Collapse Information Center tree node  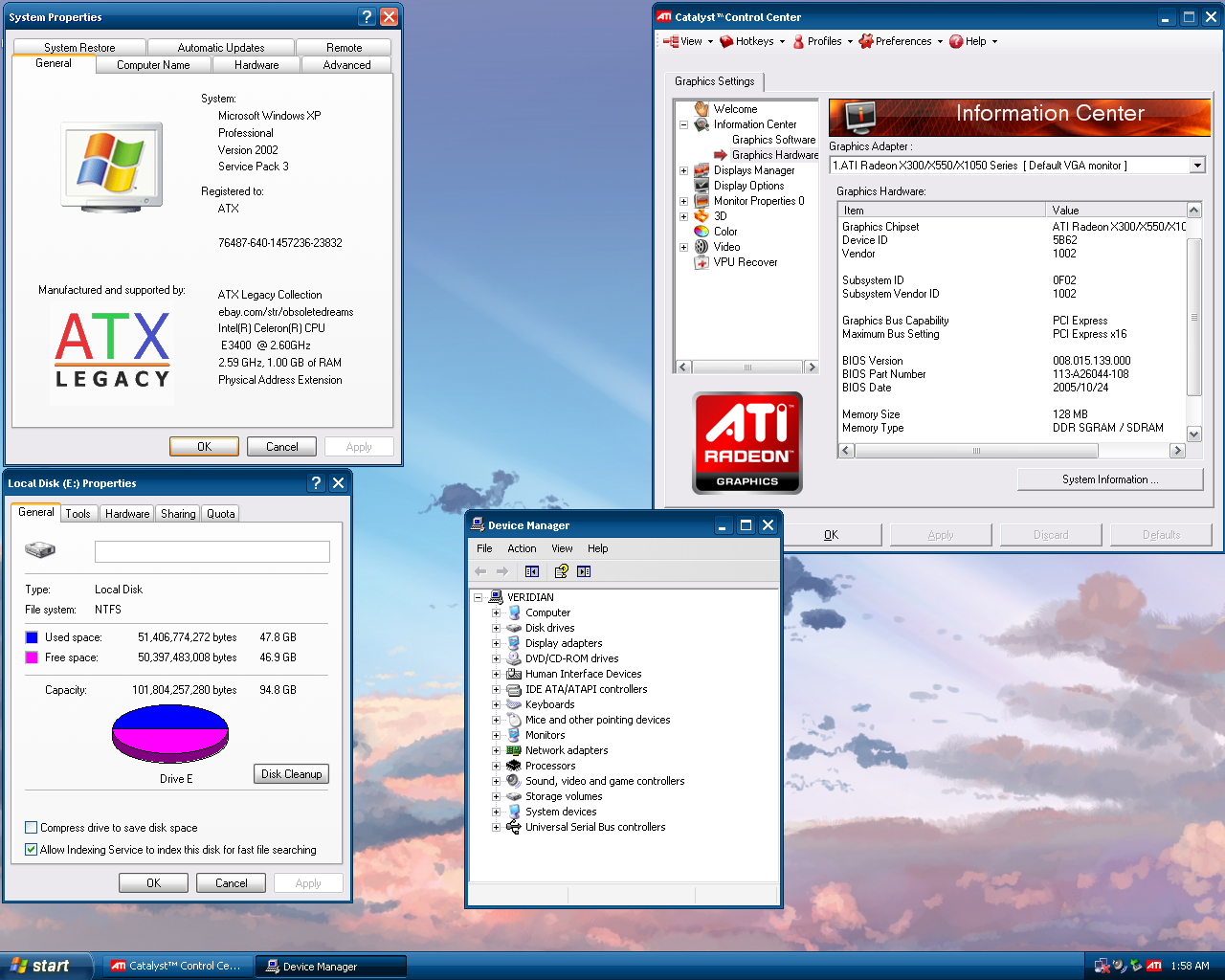click(683, 124)
